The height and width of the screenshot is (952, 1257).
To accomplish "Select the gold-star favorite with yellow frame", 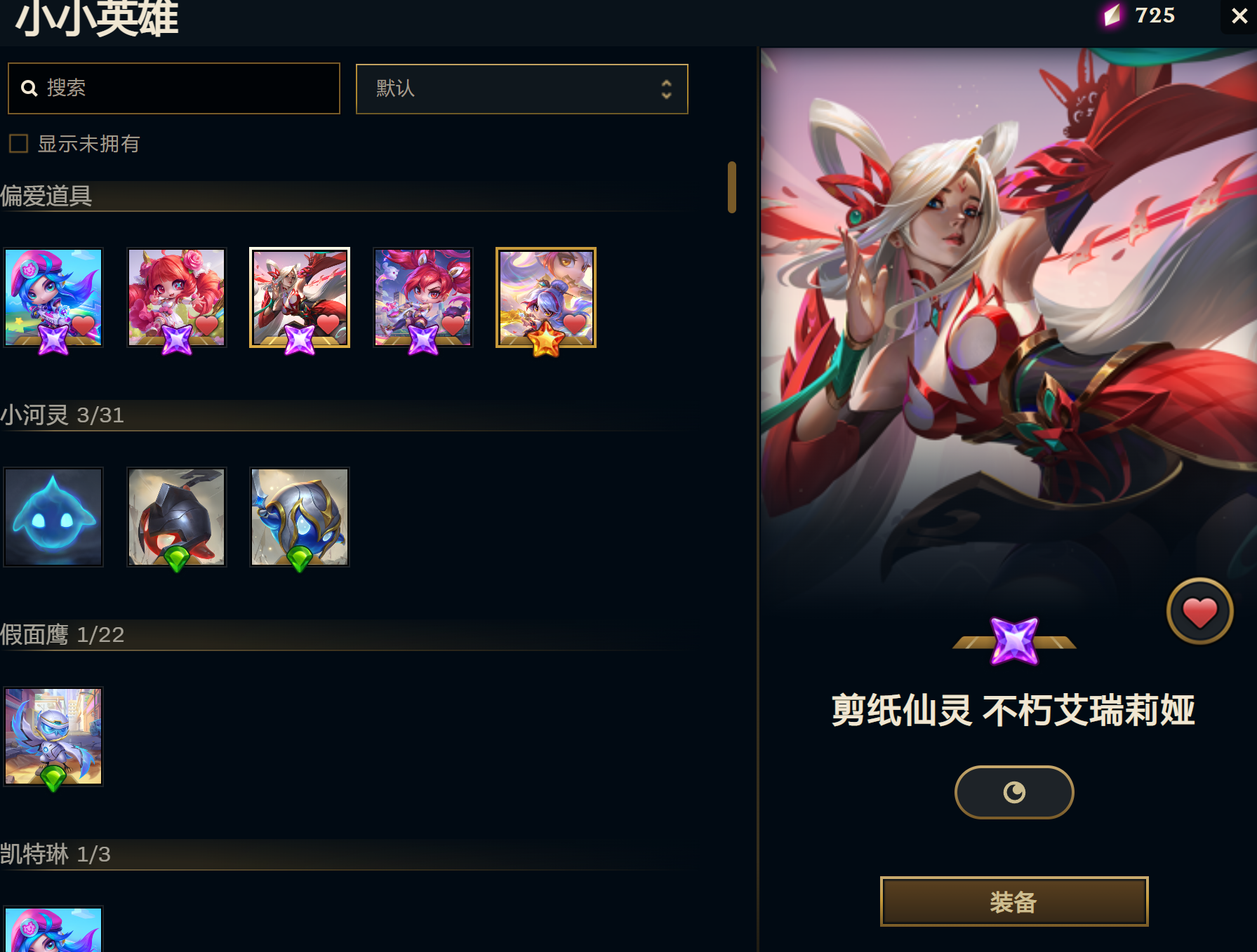I will [x=546, y=297].
